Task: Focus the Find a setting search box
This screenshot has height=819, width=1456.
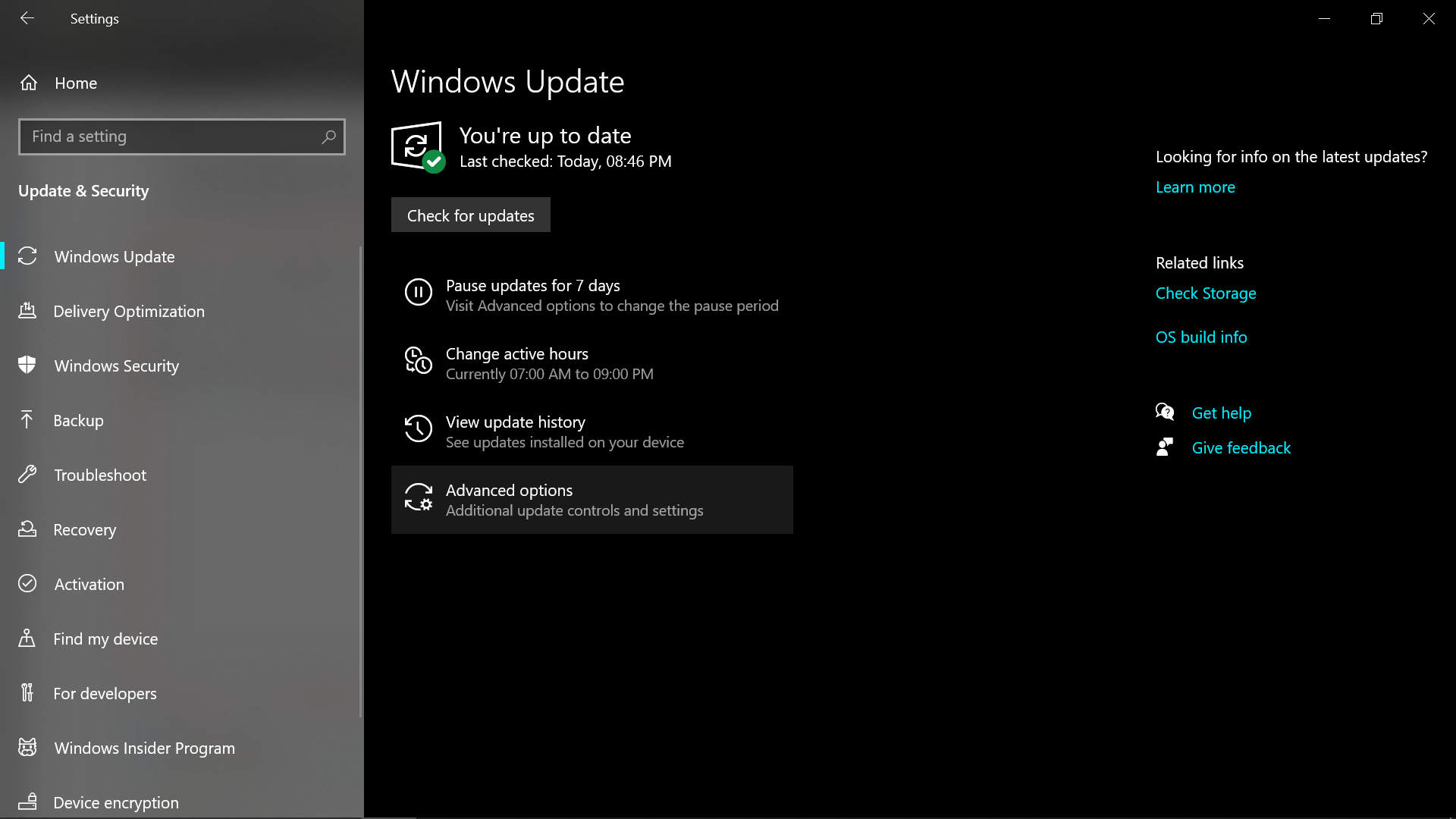Action: click(182, 136)
